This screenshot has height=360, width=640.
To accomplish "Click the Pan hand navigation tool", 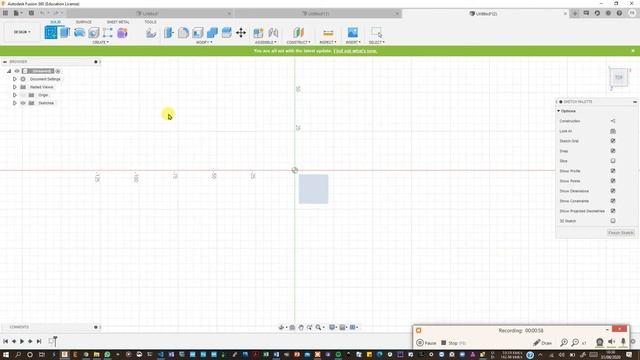I will pyautogui.click(x=301, y=327).
